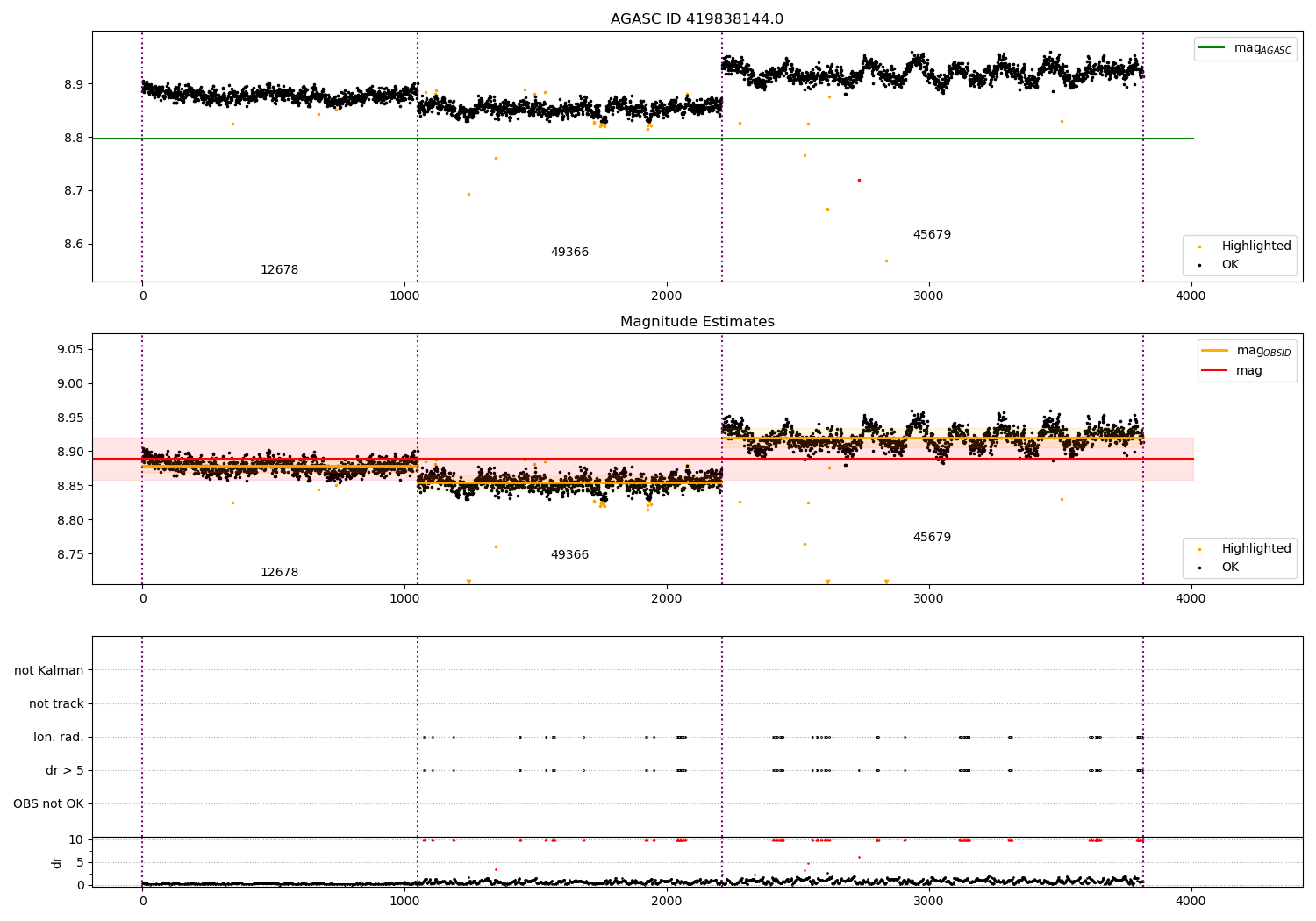1316x921 pixels.
Task: Click the 8.95 y-axis tick label
Action: point(72,418)
